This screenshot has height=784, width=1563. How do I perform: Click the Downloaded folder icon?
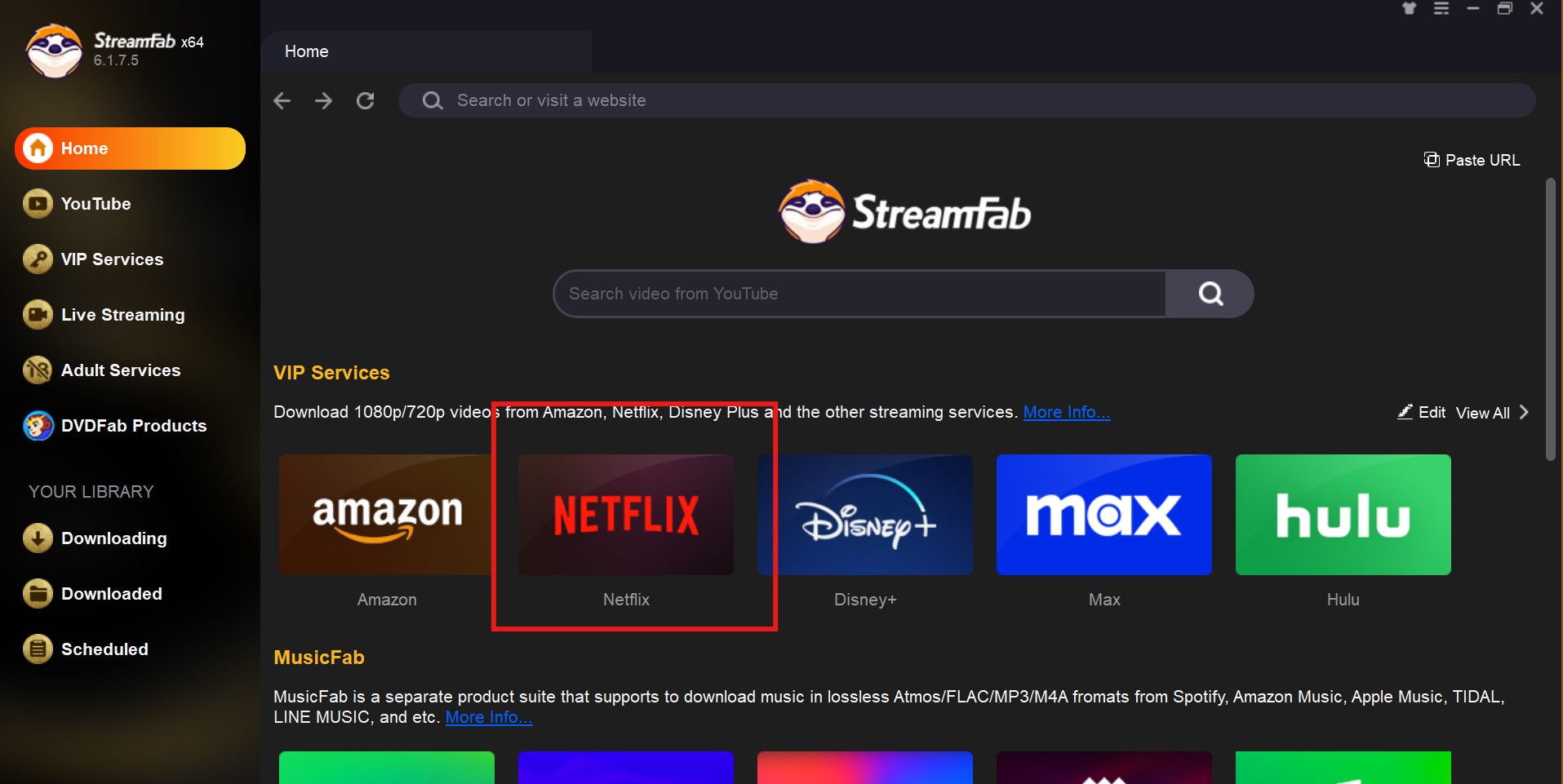point(38,594)
